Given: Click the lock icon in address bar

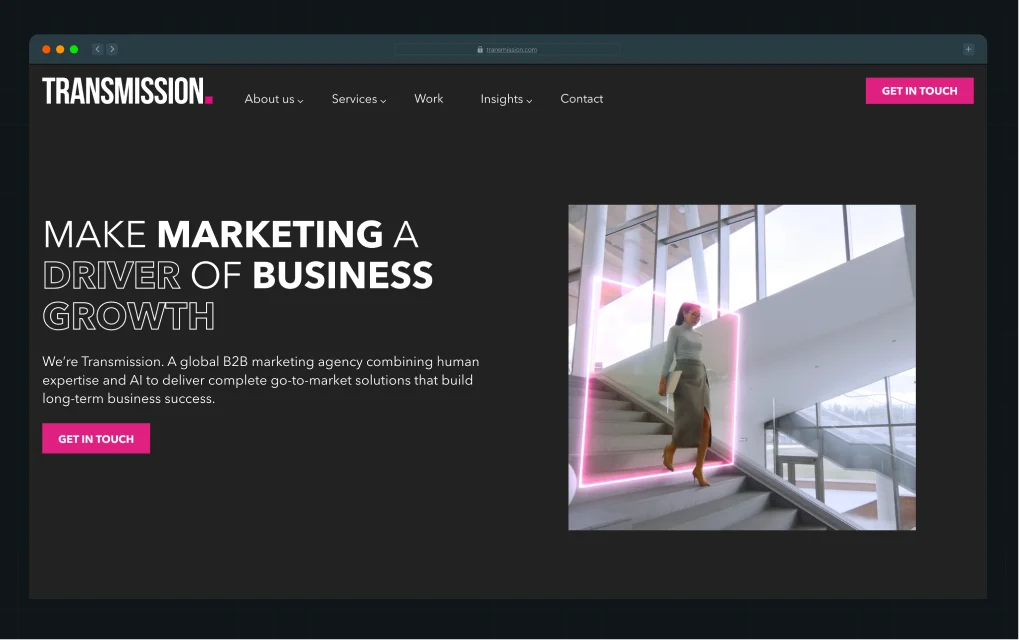Looking at the screenshot, I should pos(480,49).
